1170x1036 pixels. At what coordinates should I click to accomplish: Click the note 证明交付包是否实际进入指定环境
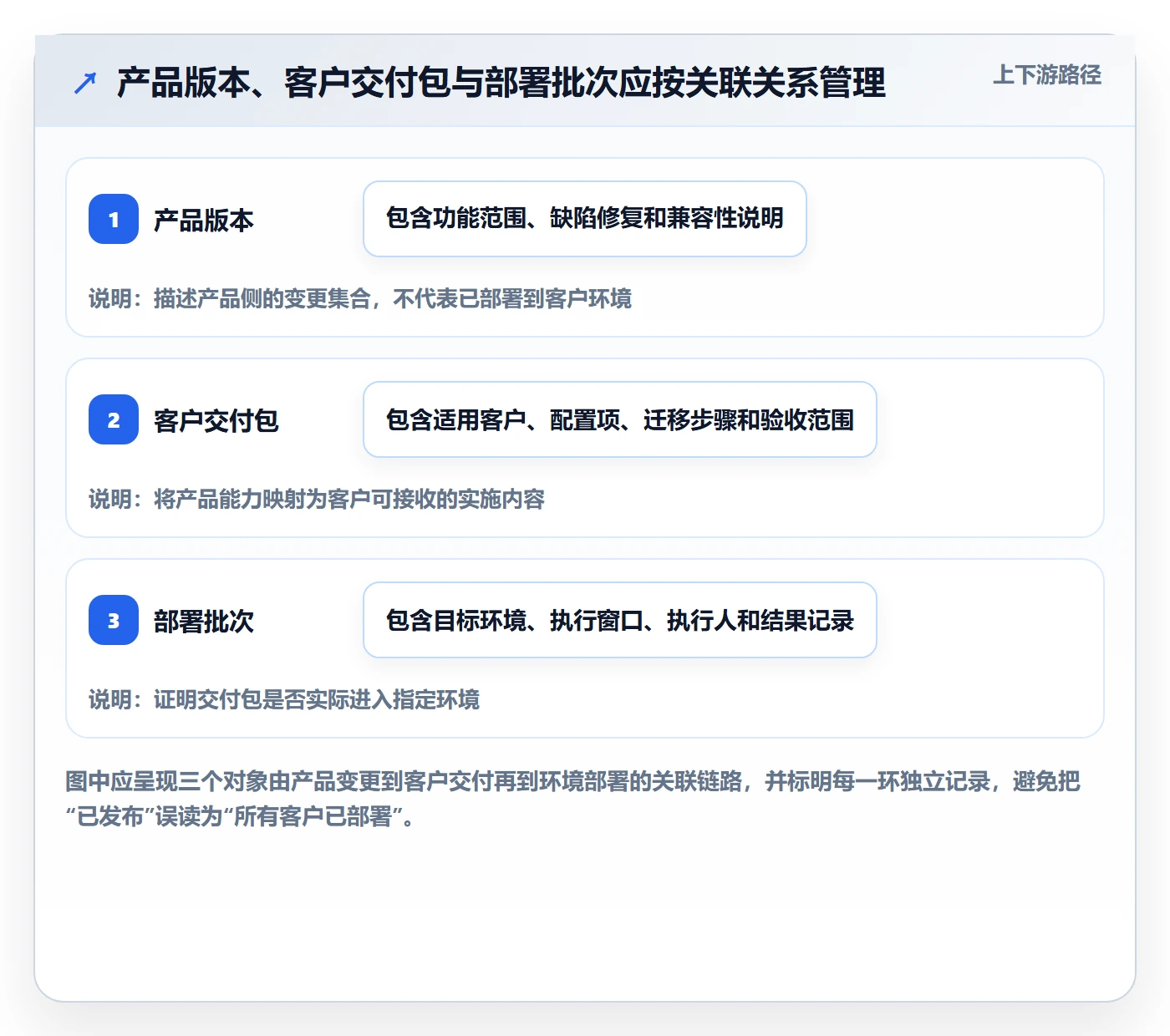tap(284, 699)
